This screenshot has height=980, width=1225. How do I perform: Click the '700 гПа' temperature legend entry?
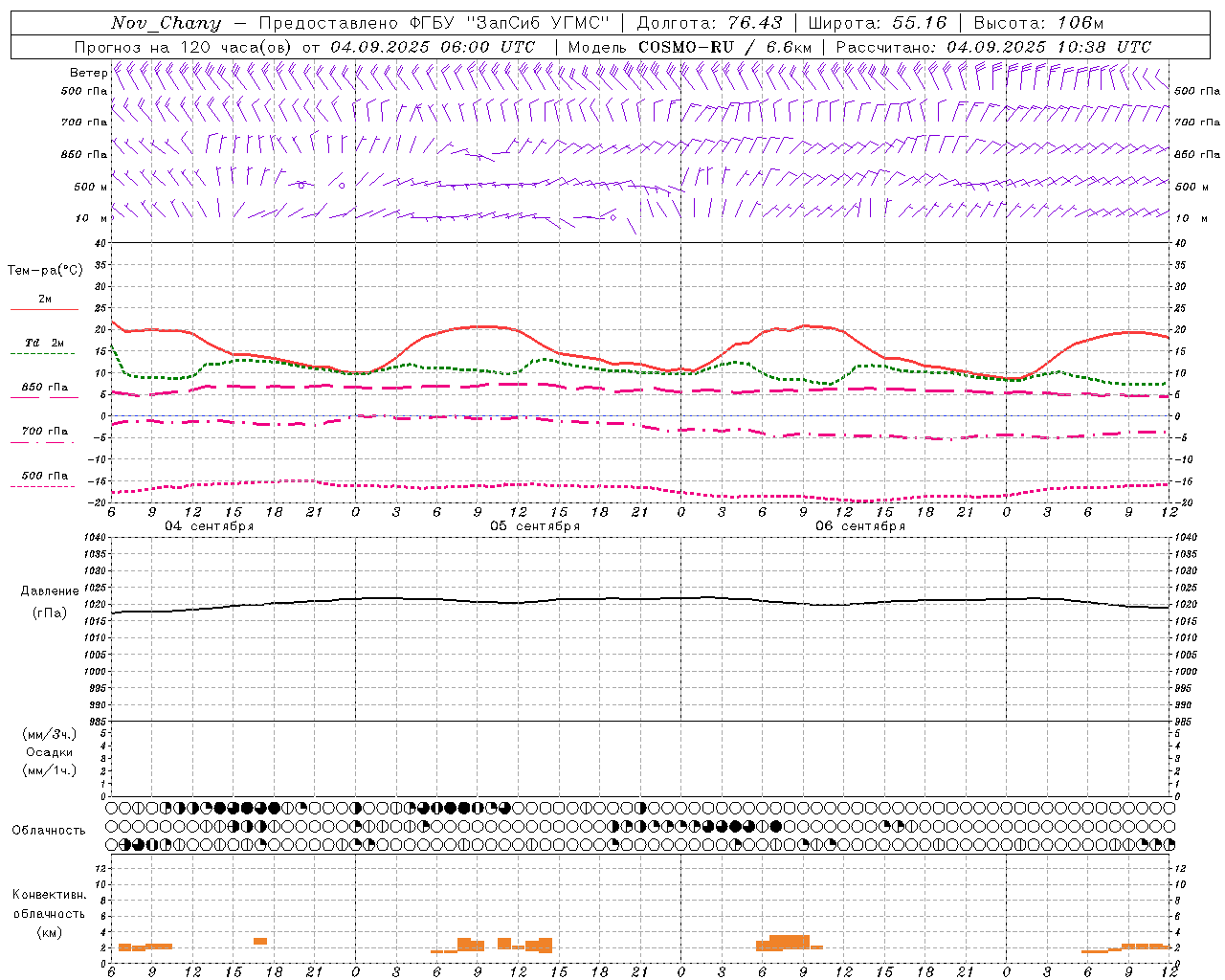(45, 432)
